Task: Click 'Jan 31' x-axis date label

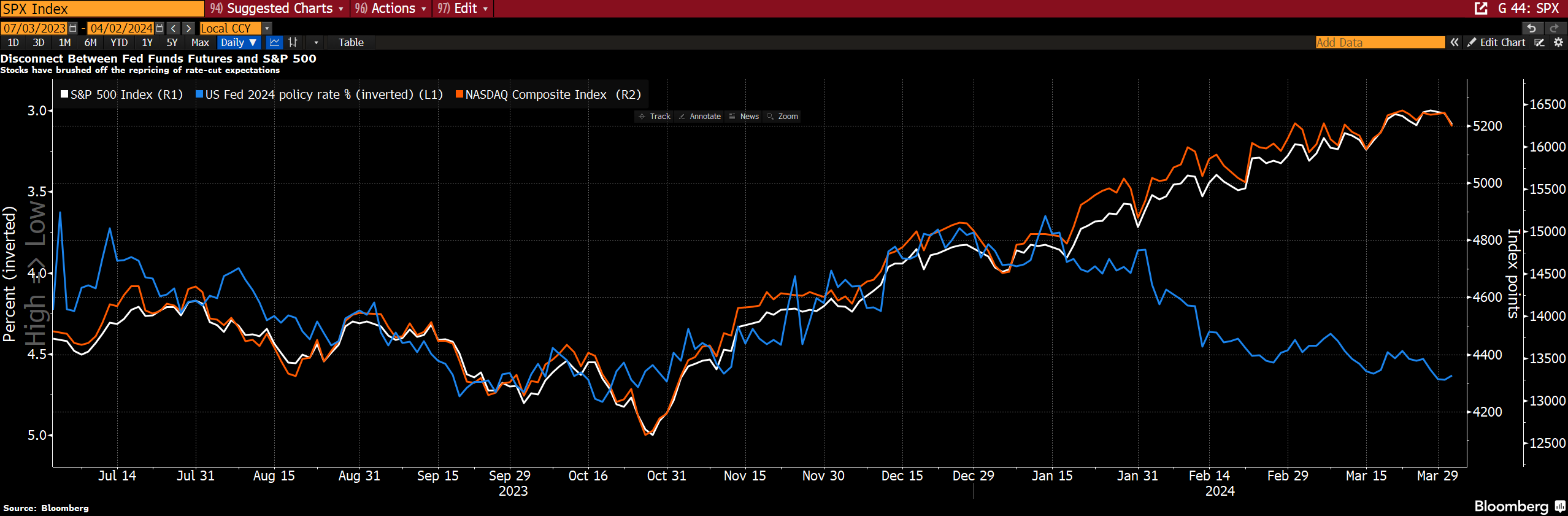Action: pyautogui.click(x=1137, y=476)
